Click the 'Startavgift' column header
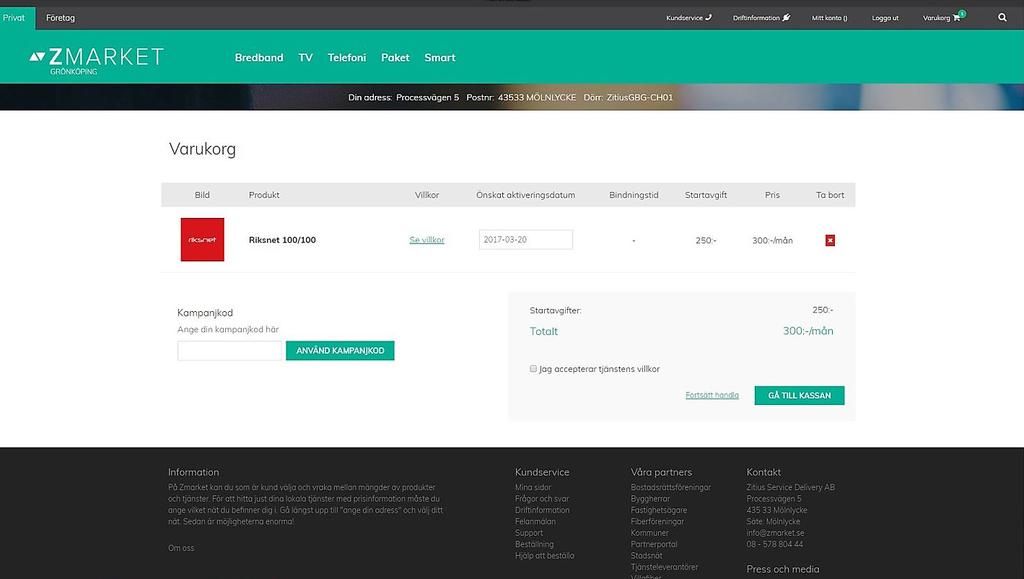Viewport: 1024px width, 579px height. [706, 195]
